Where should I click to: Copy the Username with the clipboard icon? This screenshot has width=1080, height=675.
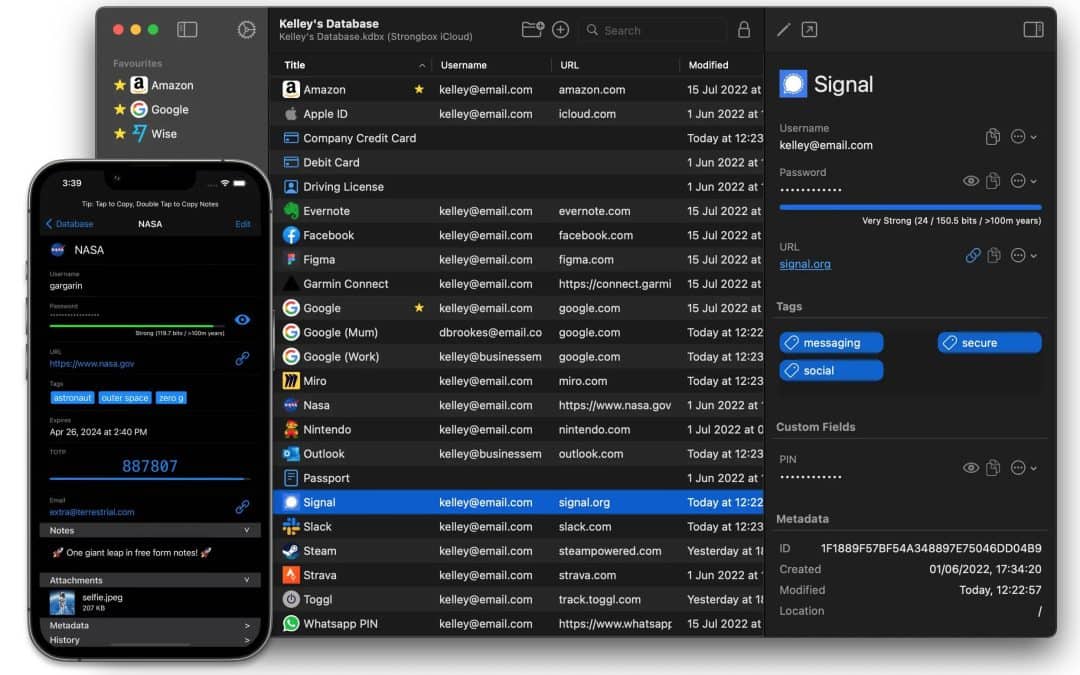pyautogui.click(x=992, y=137)
